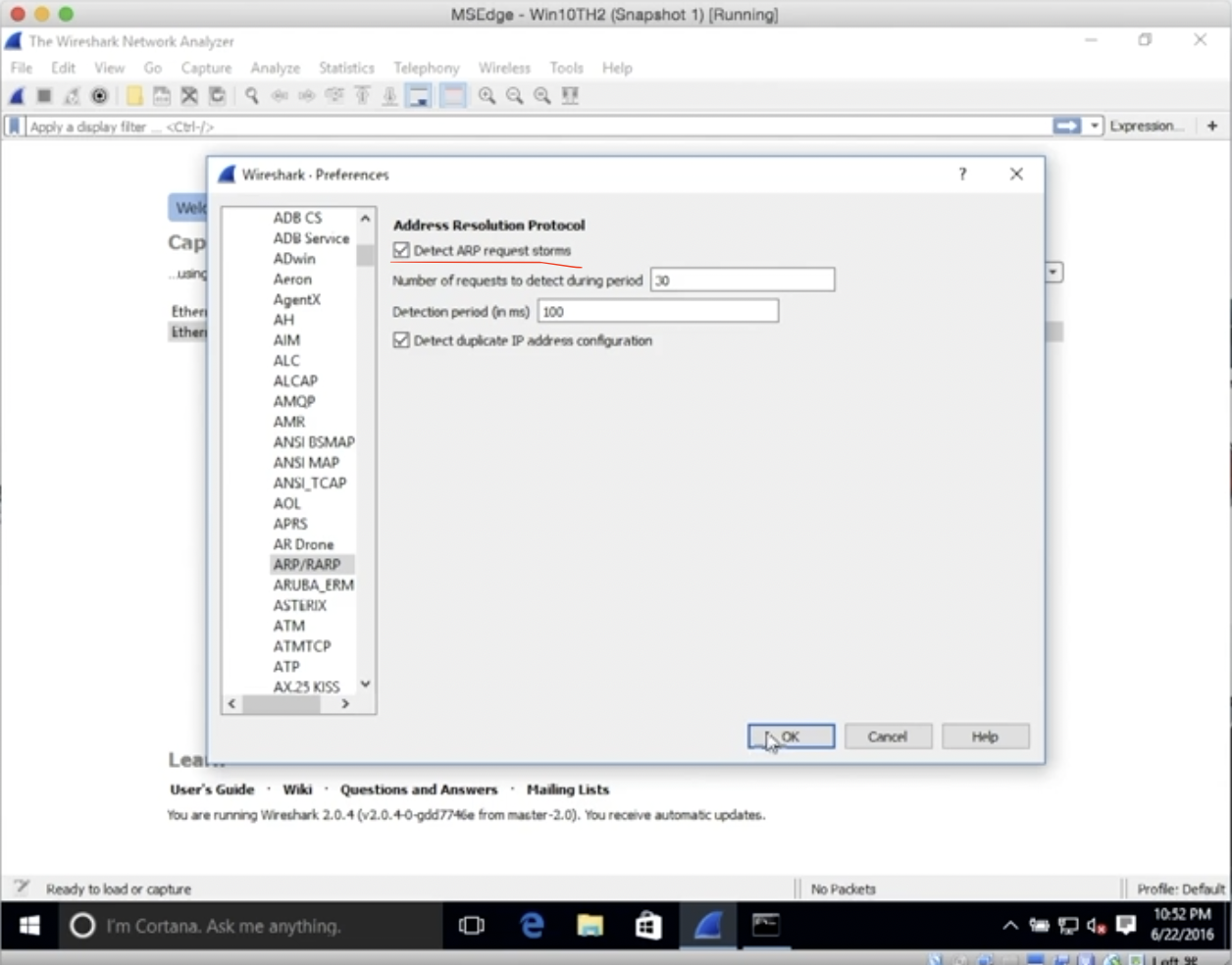
Task: Open the Analyze menu
Action: [x=276, y=68]
